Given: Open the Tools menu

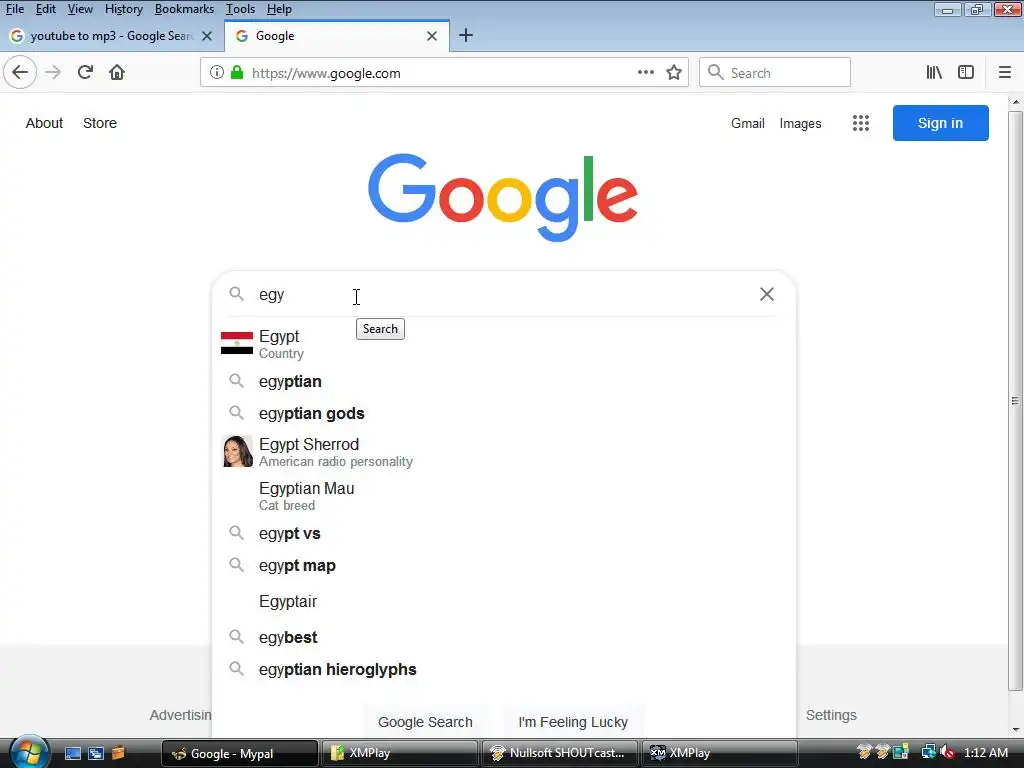Looking at the screenshot, I should (240, 9).
